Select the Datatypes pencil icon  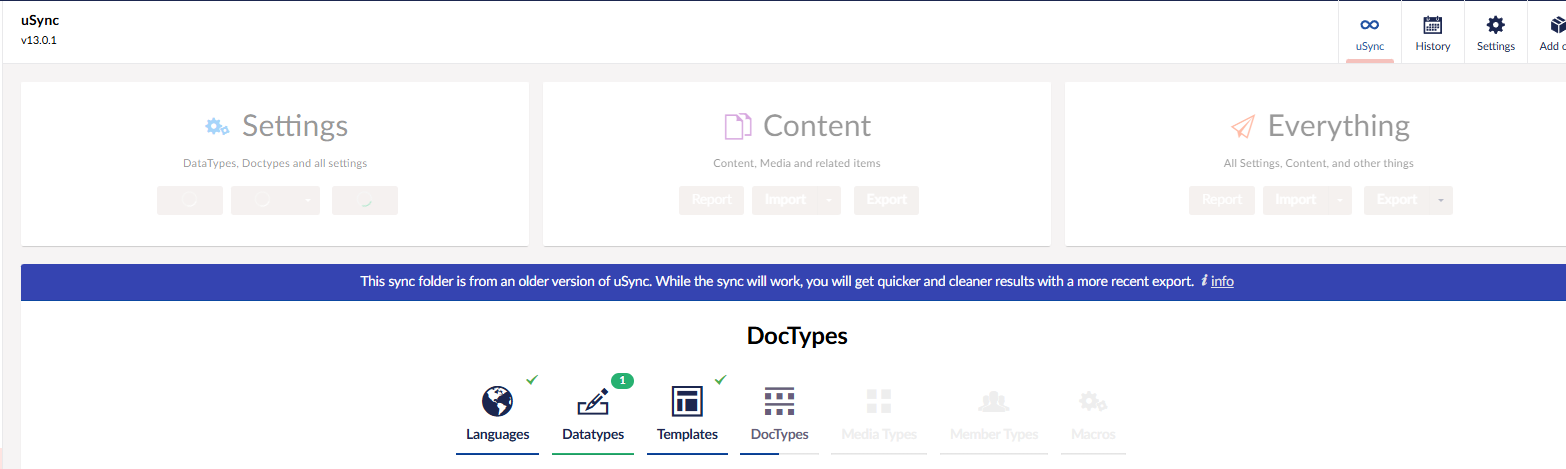click(593, 403)
